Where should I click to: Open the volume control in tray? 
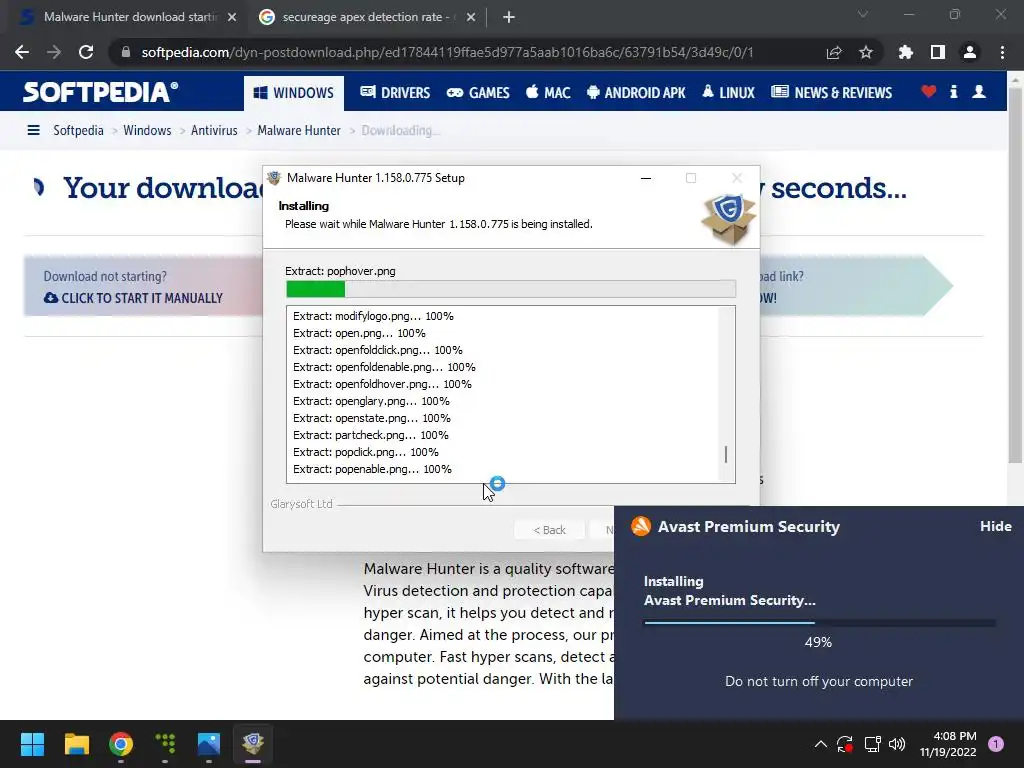897,744
